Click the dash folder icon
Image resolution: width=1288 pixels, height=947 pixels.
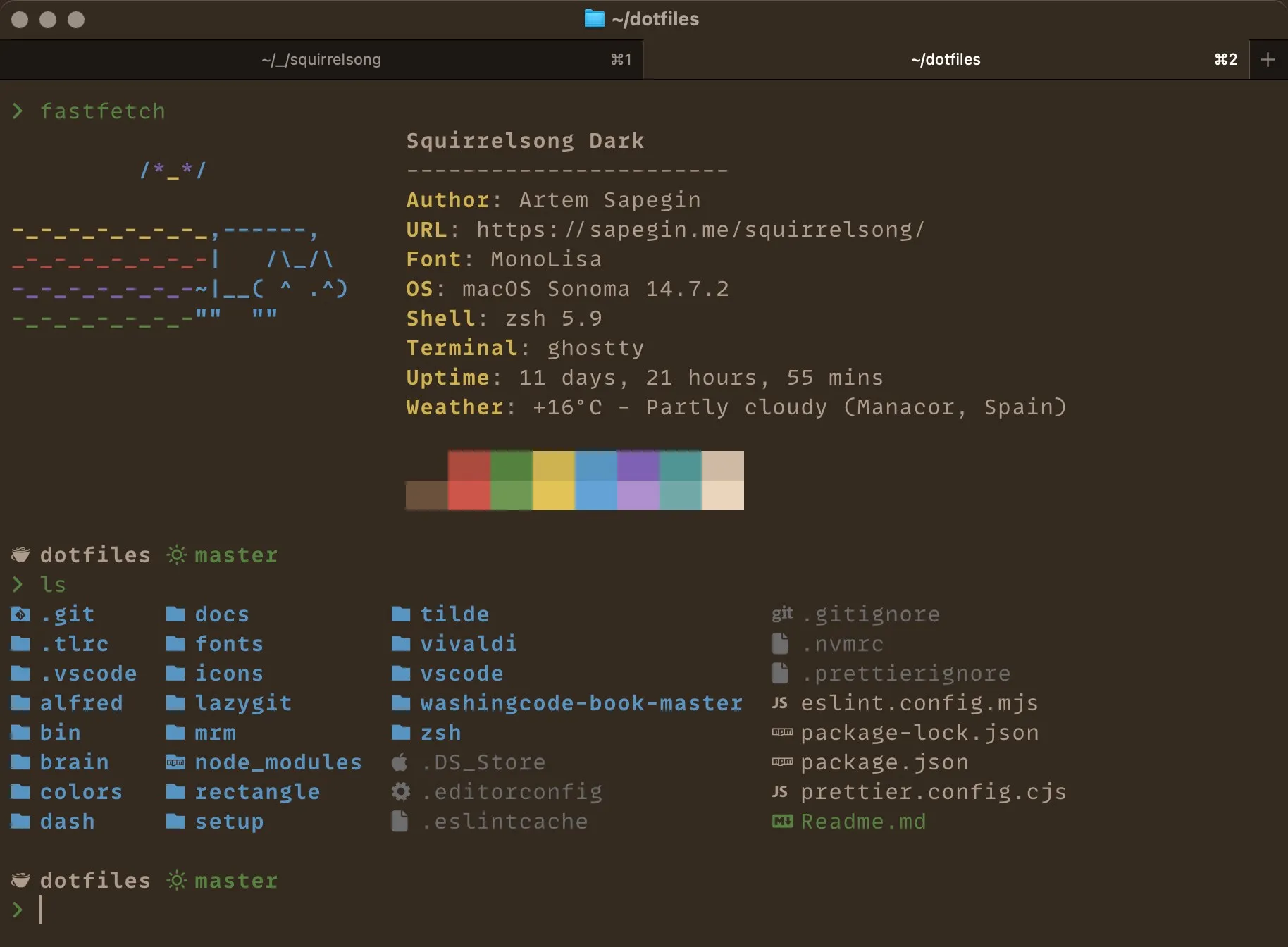click(20, 822)
